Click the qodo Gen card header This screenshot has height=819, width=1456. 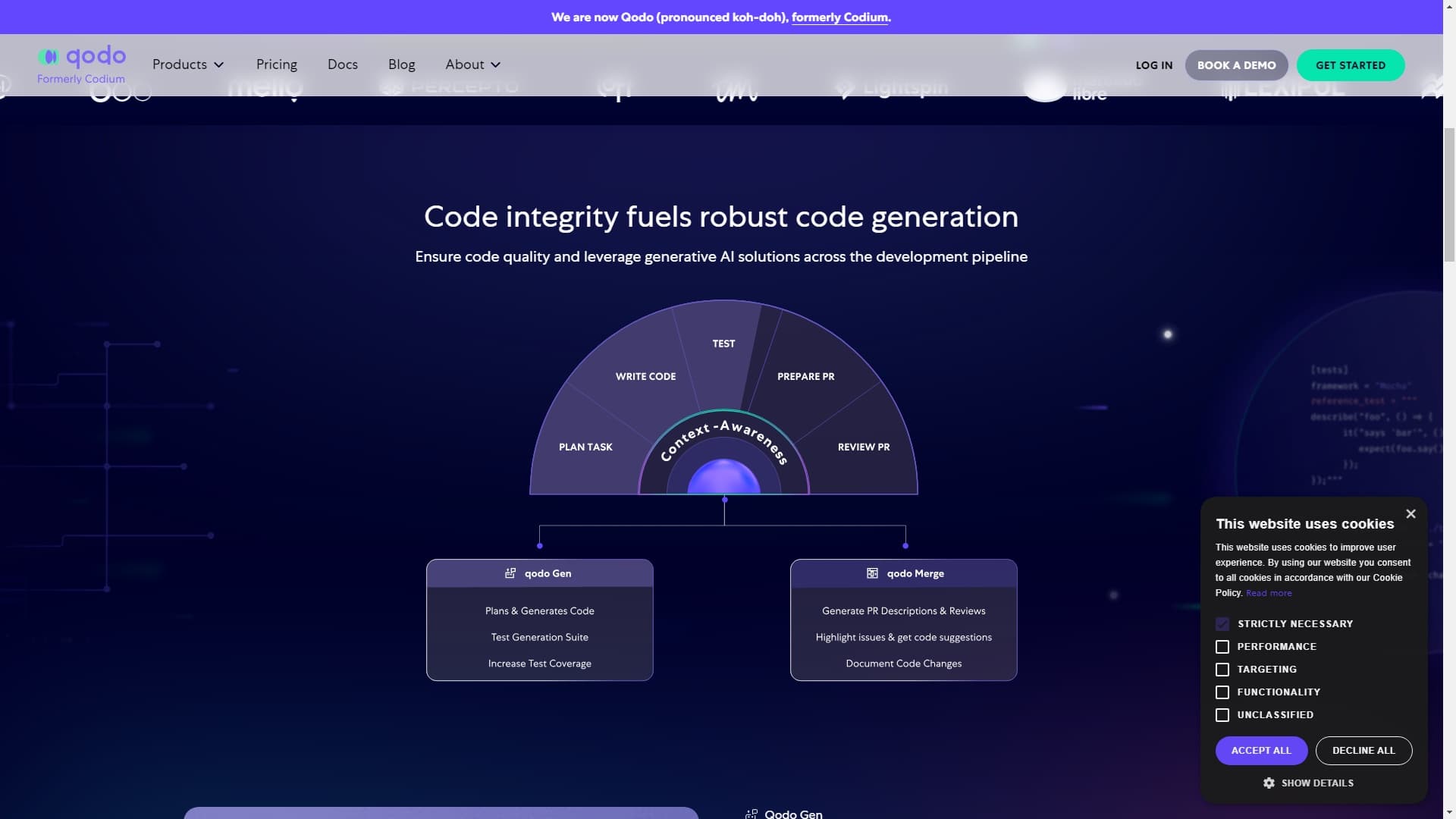coord(540,573)
